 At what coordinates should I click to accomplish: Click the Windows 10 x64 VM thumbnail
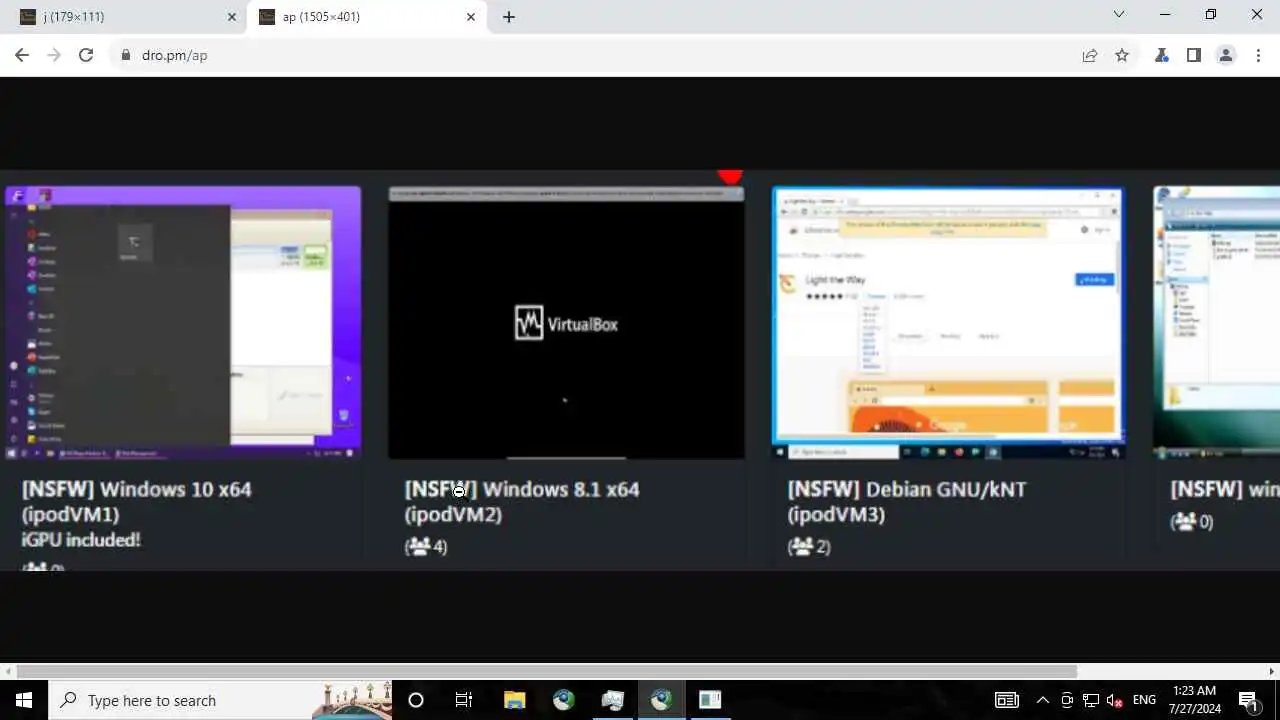pyautogui.click(x=183, y=322)
